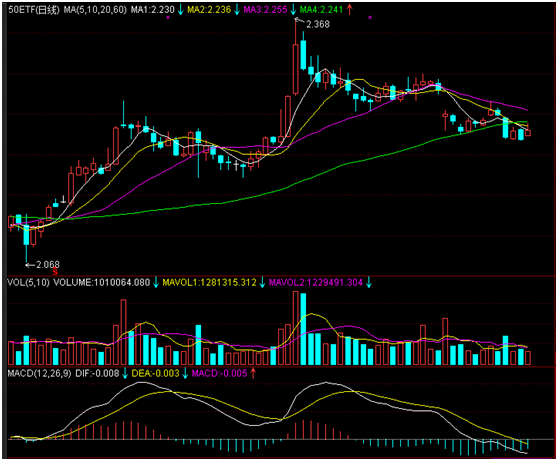Click the cyan candlestick at the 2.068 low
This screenshot has height=461, width=558.
pos(26,234)
